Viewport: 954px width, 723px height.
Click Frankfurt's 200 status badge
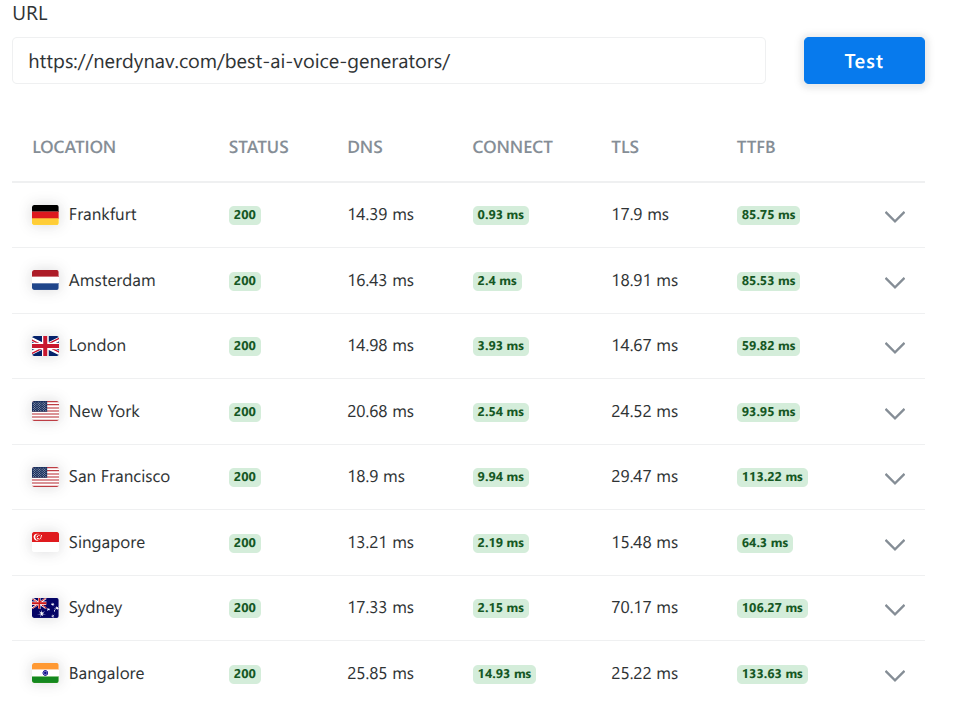tap(245, 215)
